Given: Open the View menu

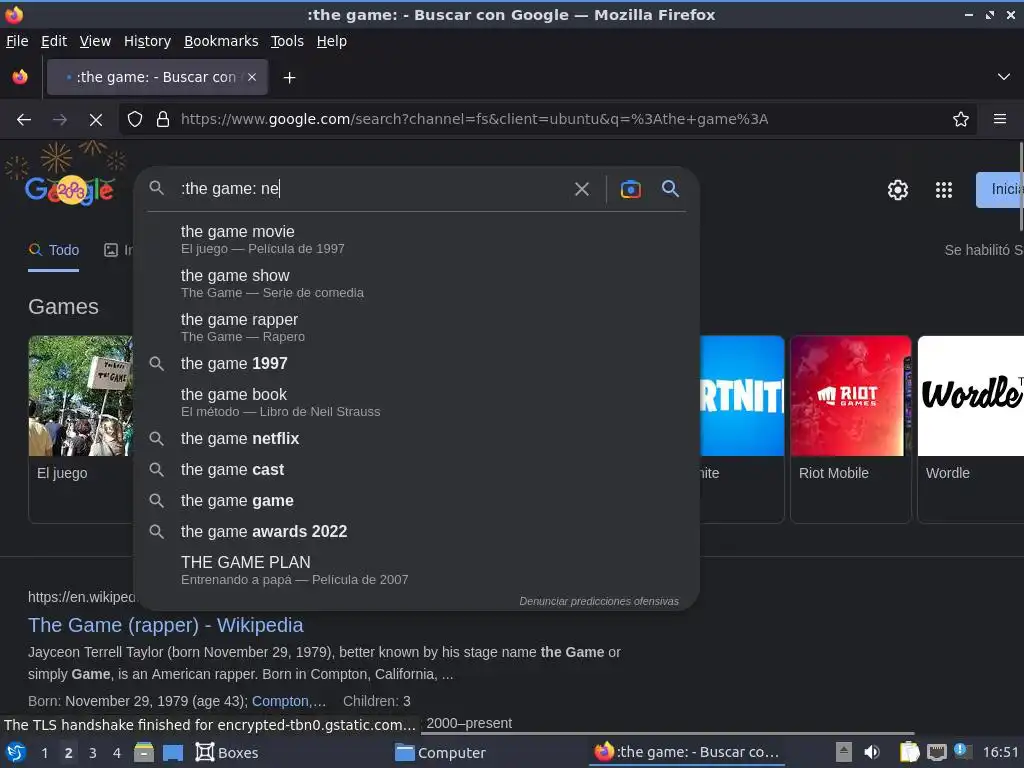Looking at the screenshot, I should [95, 41].
